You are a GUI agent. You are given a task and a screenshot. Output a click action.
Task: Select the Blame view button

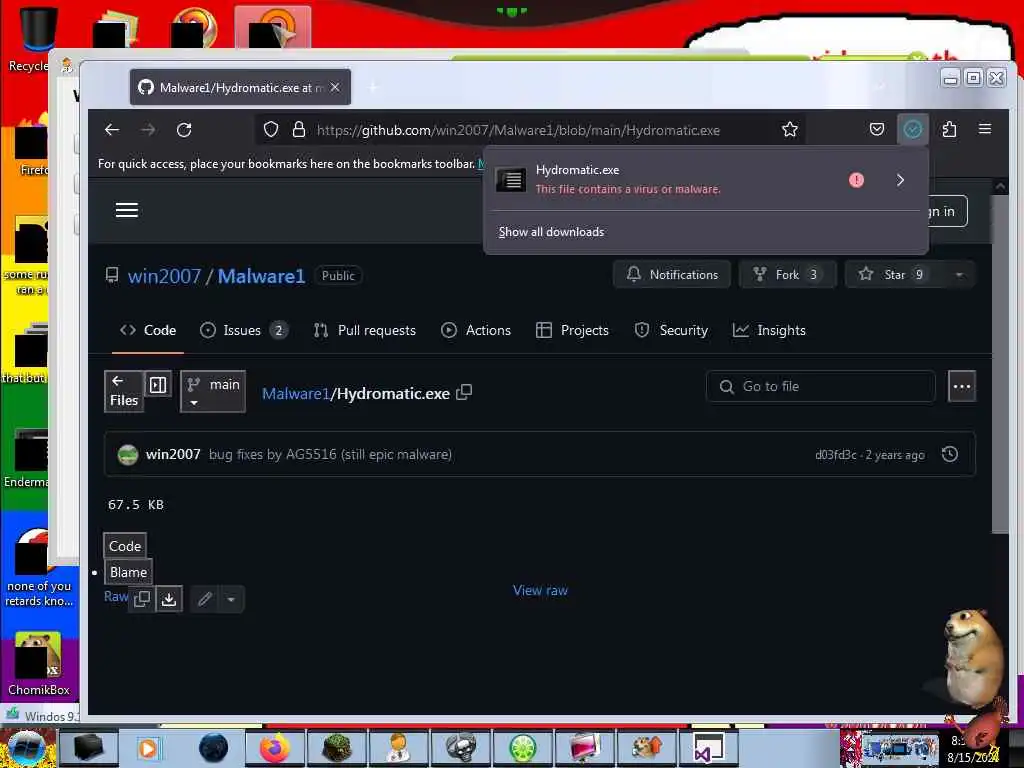[128, 572]
